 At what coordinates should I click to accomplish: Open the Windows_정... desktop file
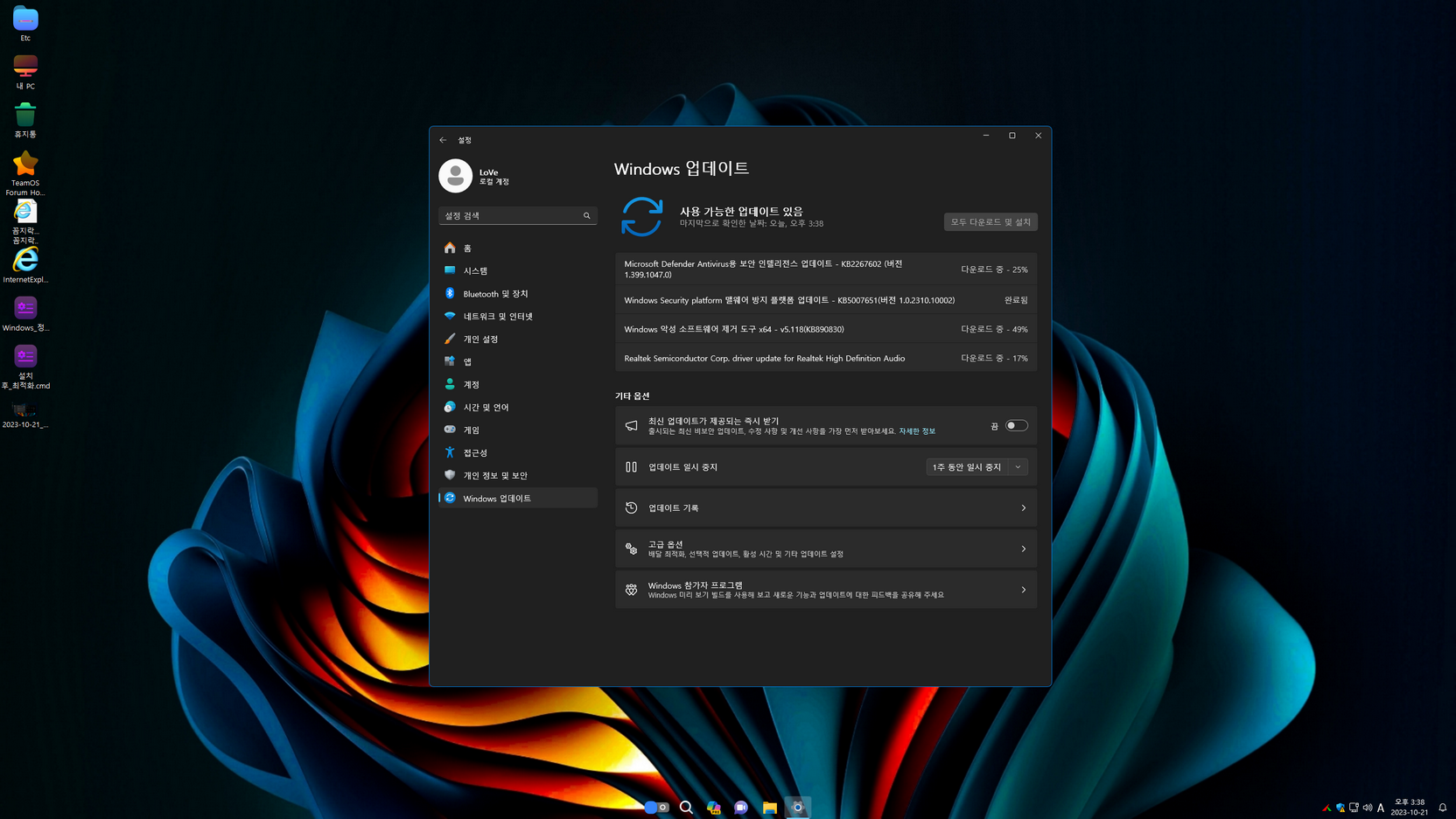[25, 313]
